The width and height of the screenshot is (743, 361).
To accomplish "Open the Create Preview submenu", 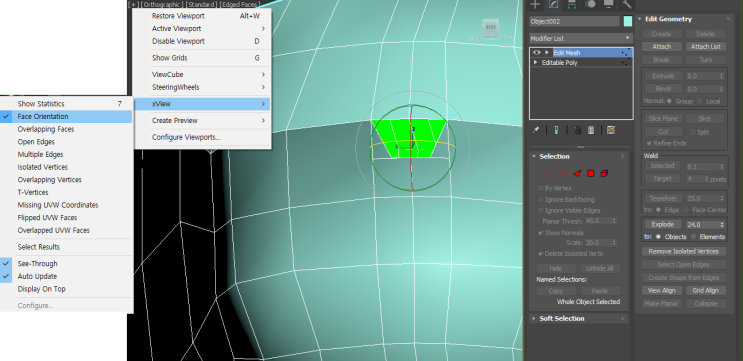I will pos(202,120).
